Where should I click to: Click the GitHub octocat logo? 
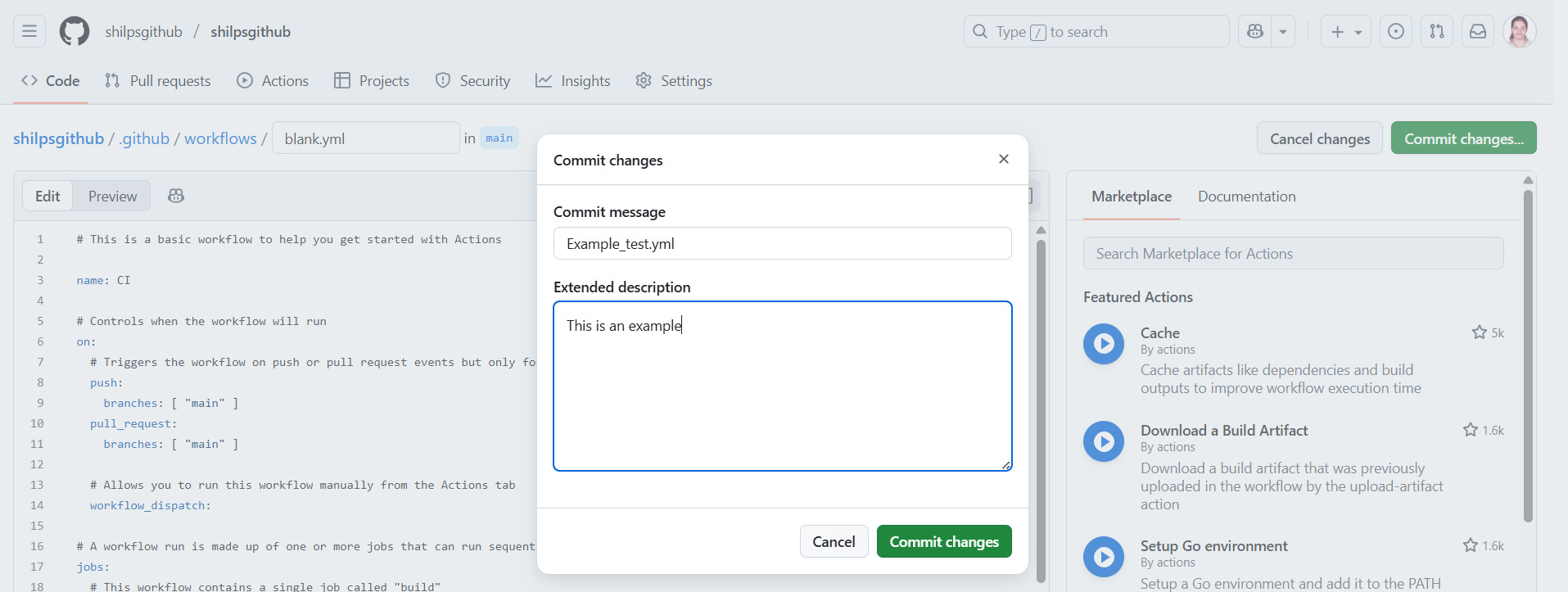click(75, 31)
